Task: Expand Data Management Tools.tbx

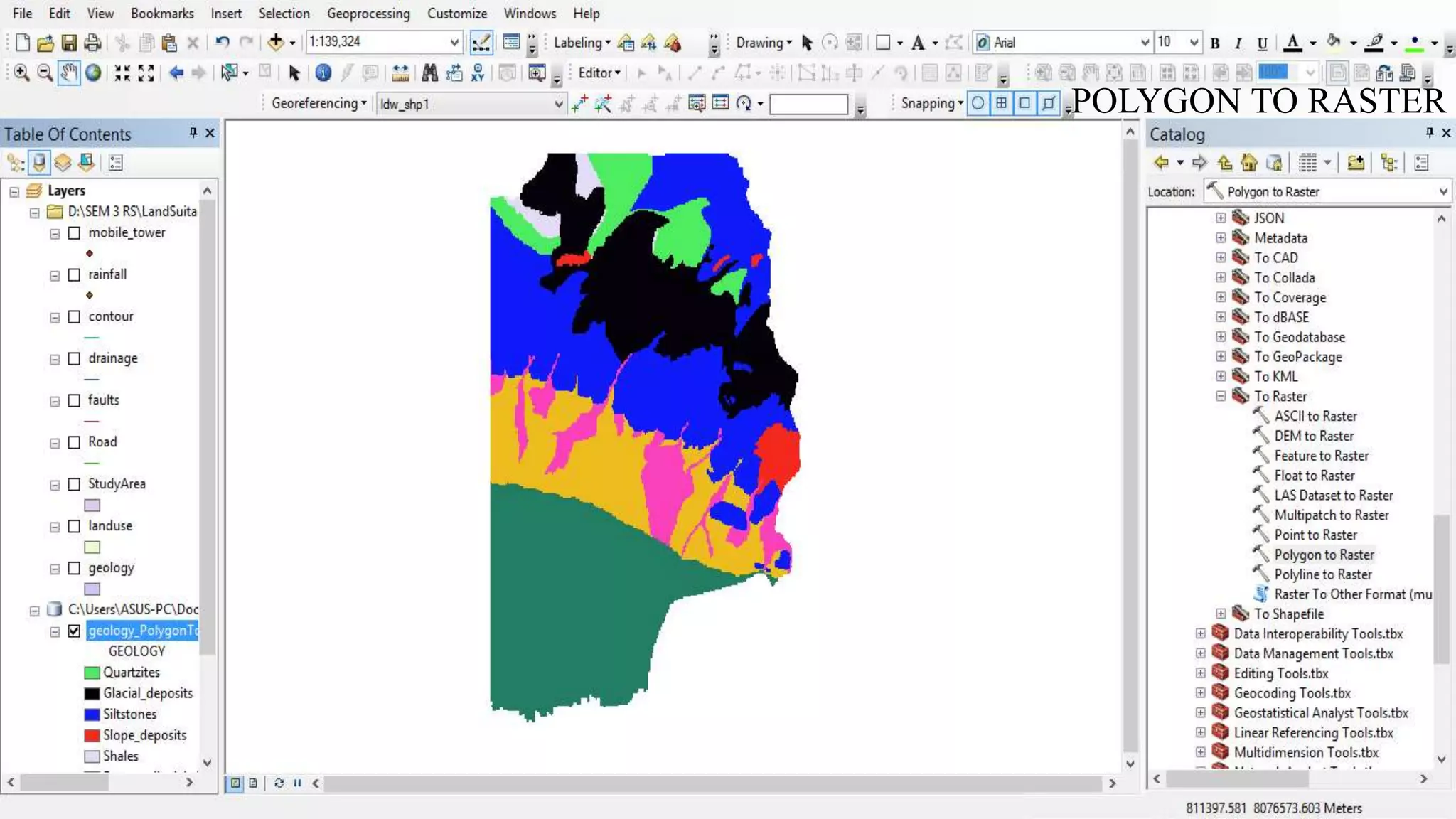Action: (x=1201, y=653)
